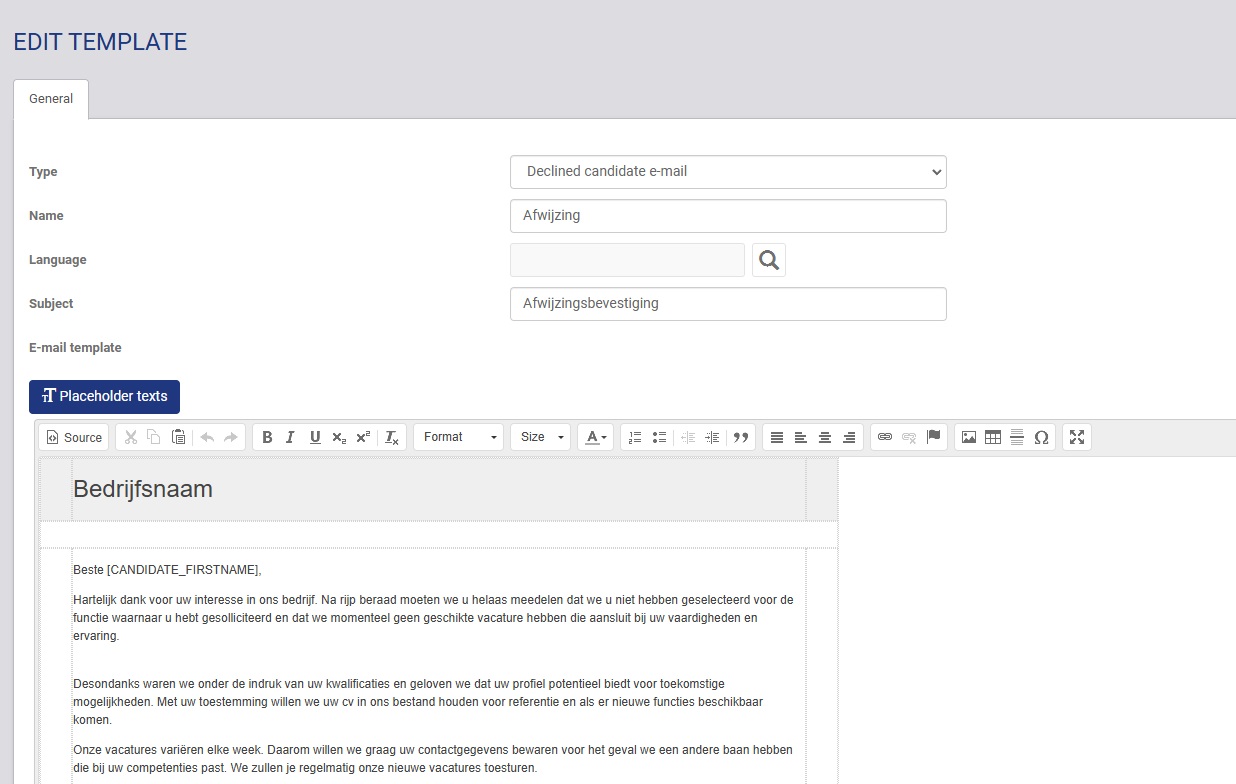1236x784 pixels.
Task: Insert a bulleted list
Action: click(x=659, y=437)
